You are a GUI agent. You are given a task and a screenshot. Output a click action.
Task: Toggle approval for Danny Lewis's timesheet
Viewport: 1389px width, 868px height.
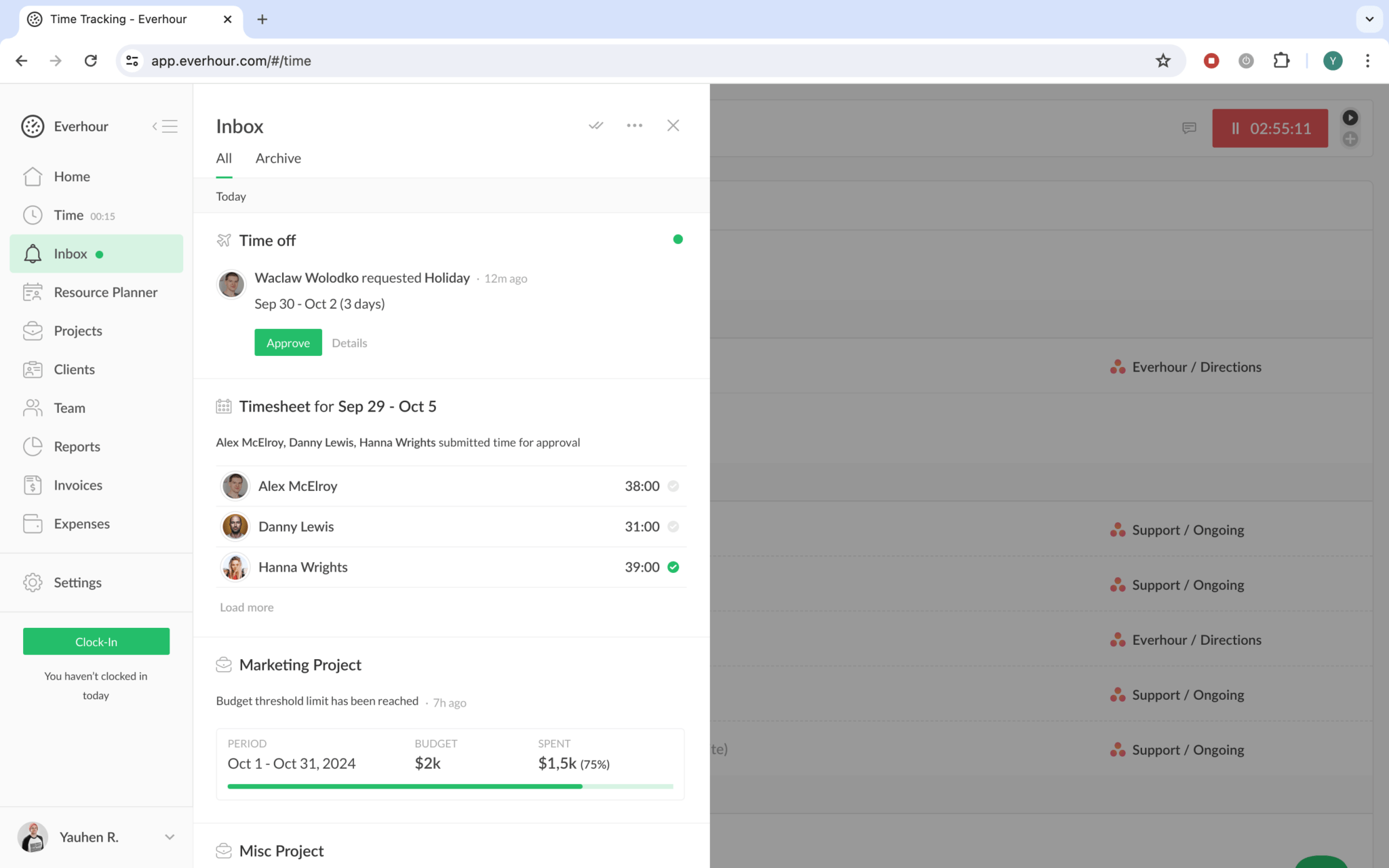tap(673, 526)
